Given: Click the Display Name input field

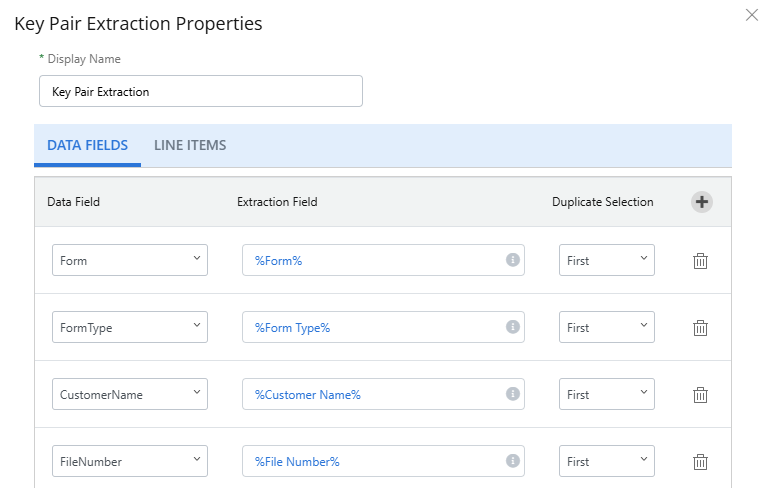Looking at the screenshot, I should pyautogui.click(x=200, y=91).
